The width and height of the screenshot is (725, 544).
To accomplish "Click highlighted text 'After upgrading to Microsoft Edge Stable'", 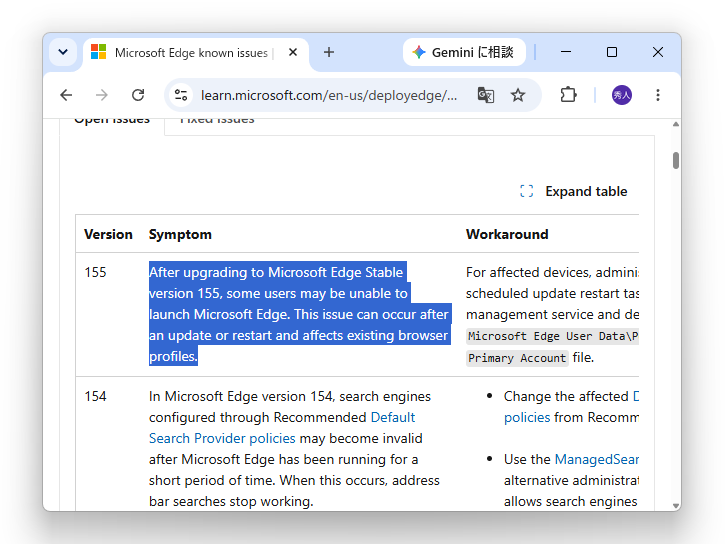I will (x=276, y=272).
